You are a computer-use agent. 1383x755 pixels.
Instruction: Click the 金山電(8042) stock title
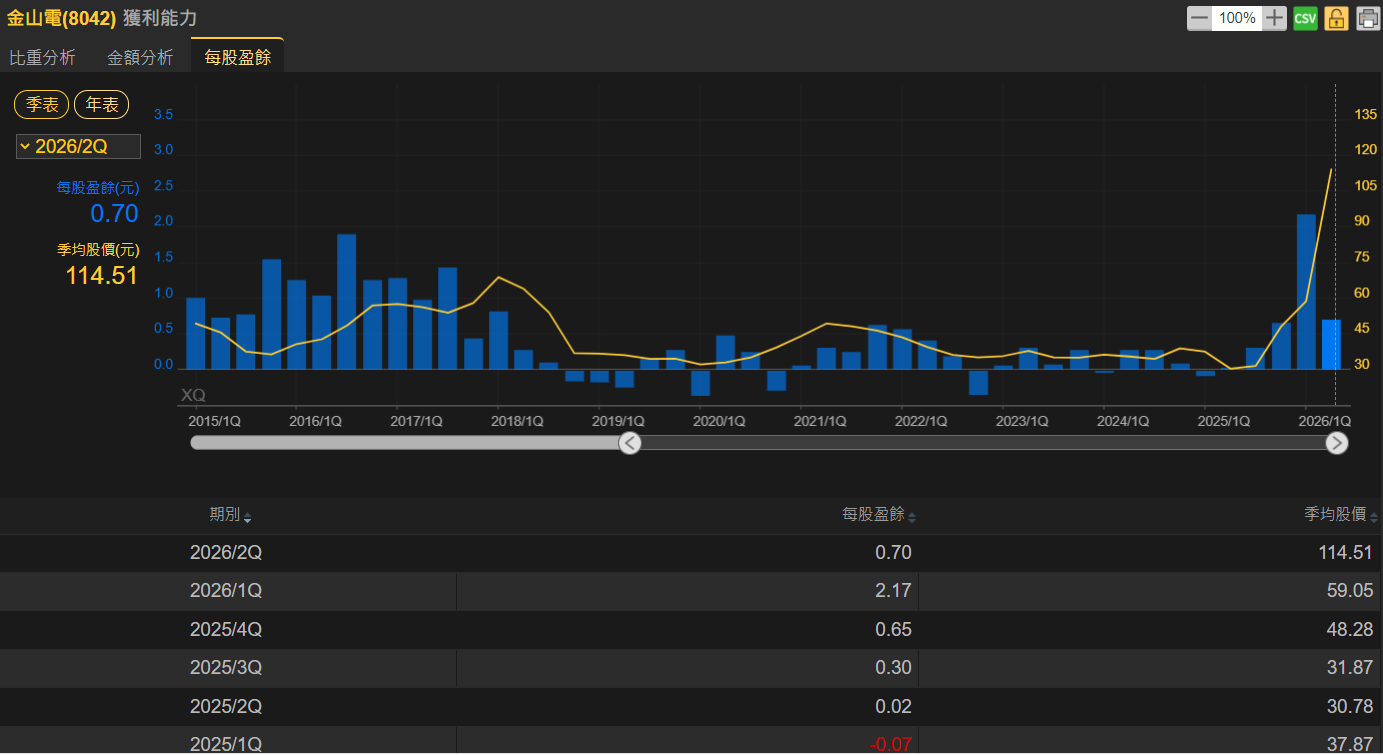click(x=61, y=18)
